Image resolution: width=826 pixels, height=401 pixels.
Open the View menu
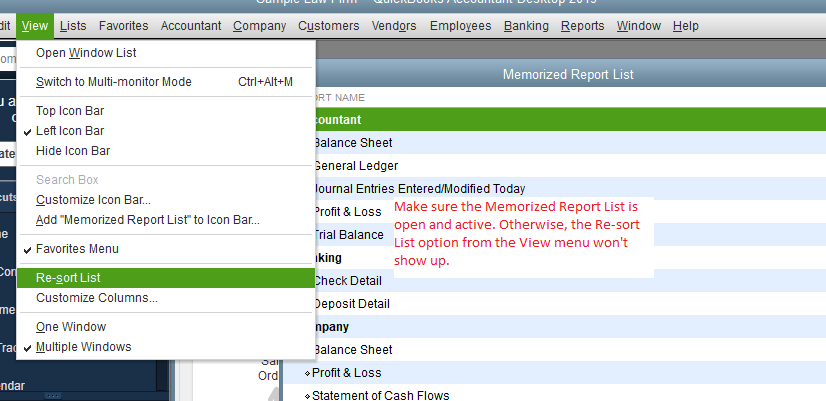(35, 26)
